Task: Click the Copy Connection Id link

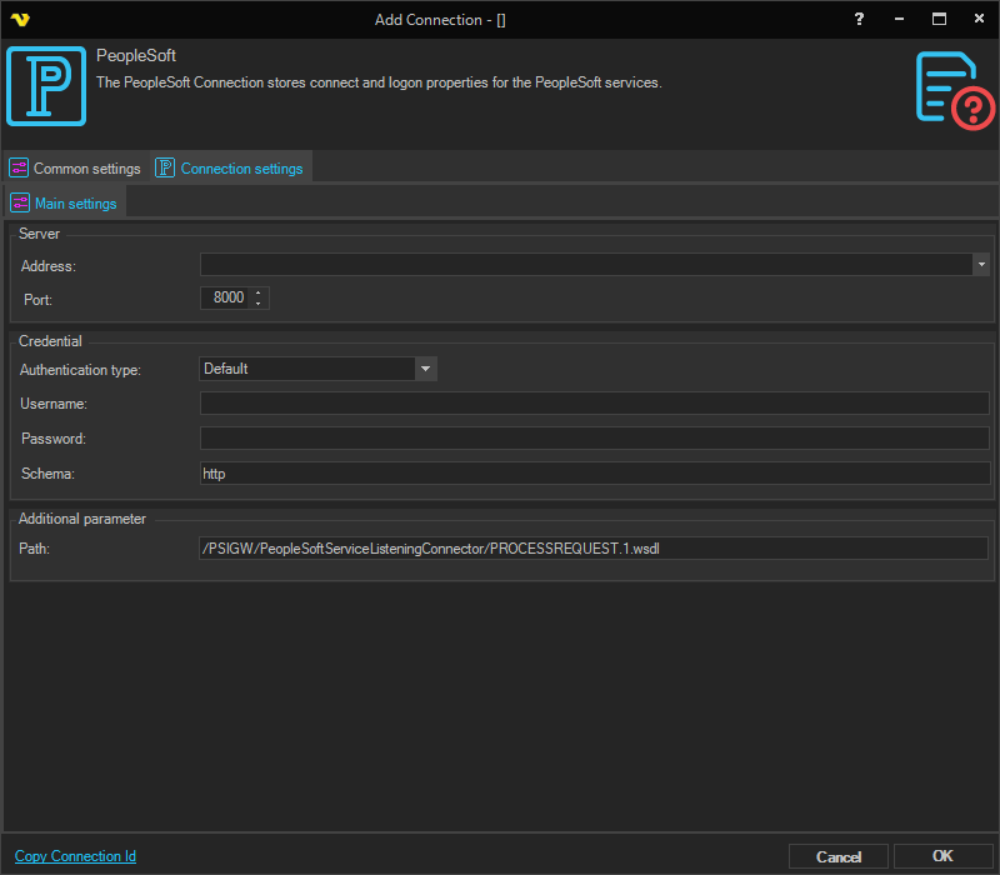Action: [x=75, y=856]
